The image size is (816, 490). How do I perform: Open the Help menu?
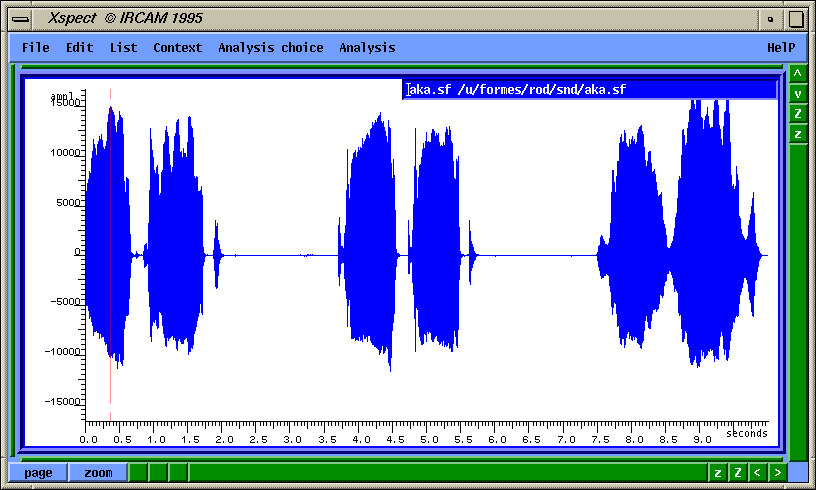click(x=781, y=47)
